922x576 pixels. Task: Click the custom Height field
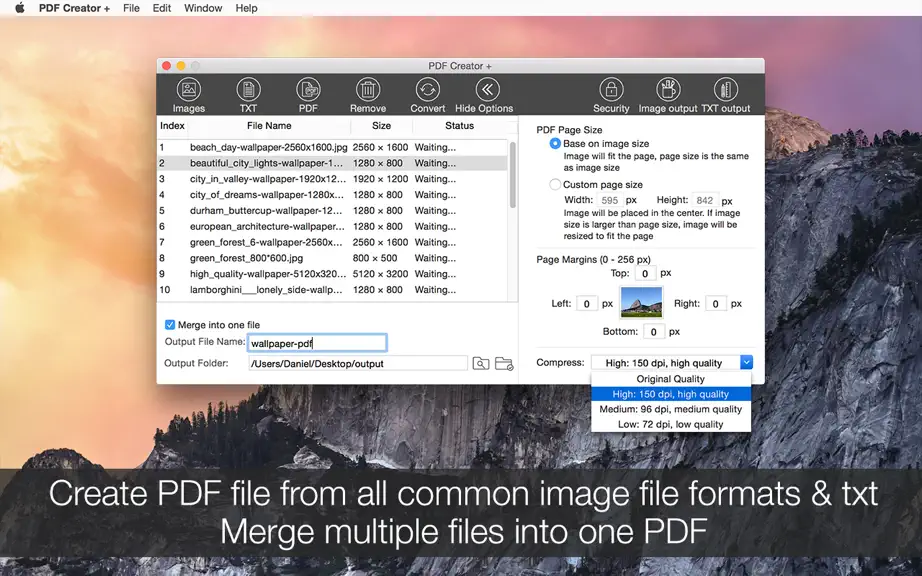pos(704,200)
